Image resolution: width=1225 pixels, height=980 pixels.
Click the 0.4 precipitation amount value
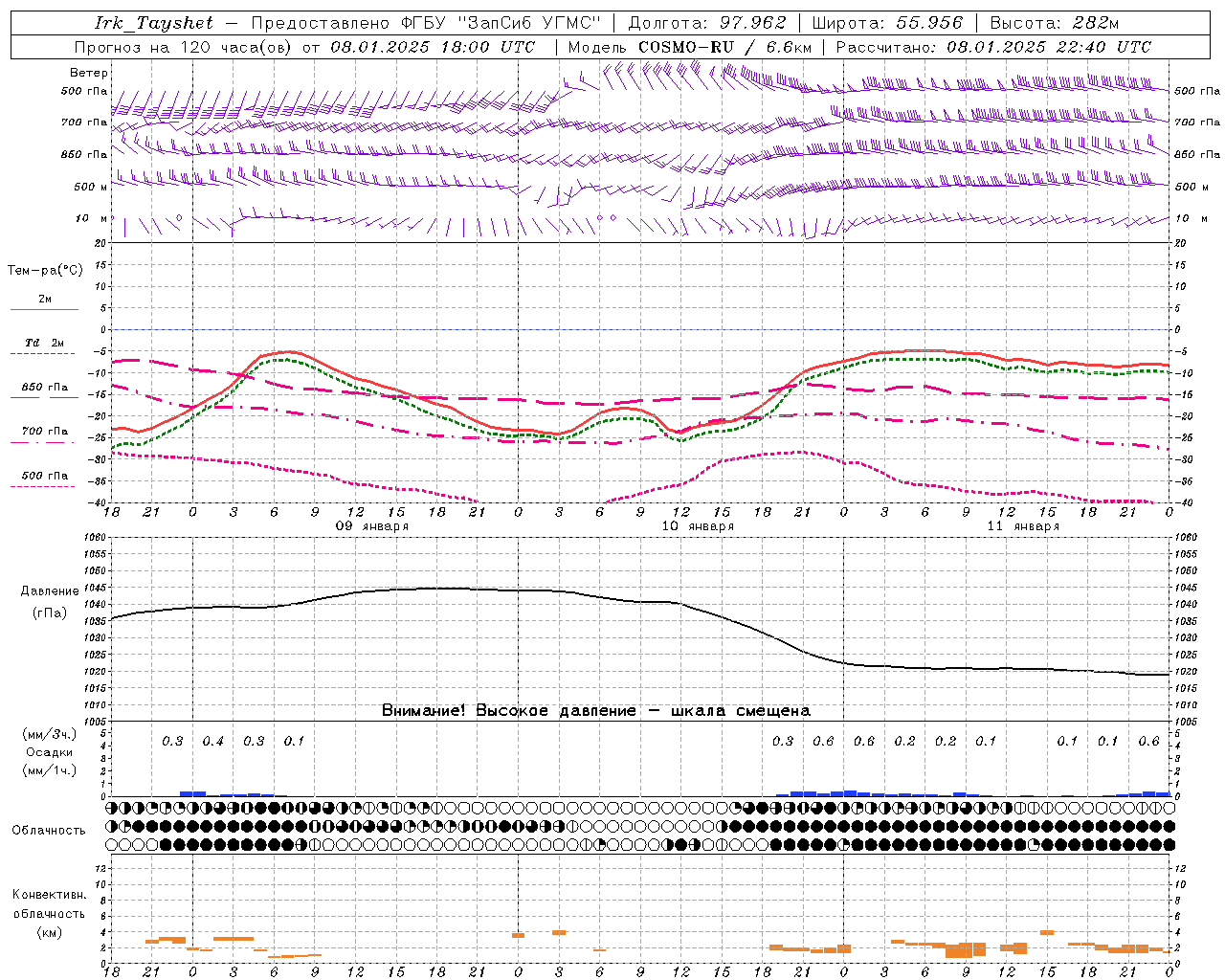click(x=212, y=742)
